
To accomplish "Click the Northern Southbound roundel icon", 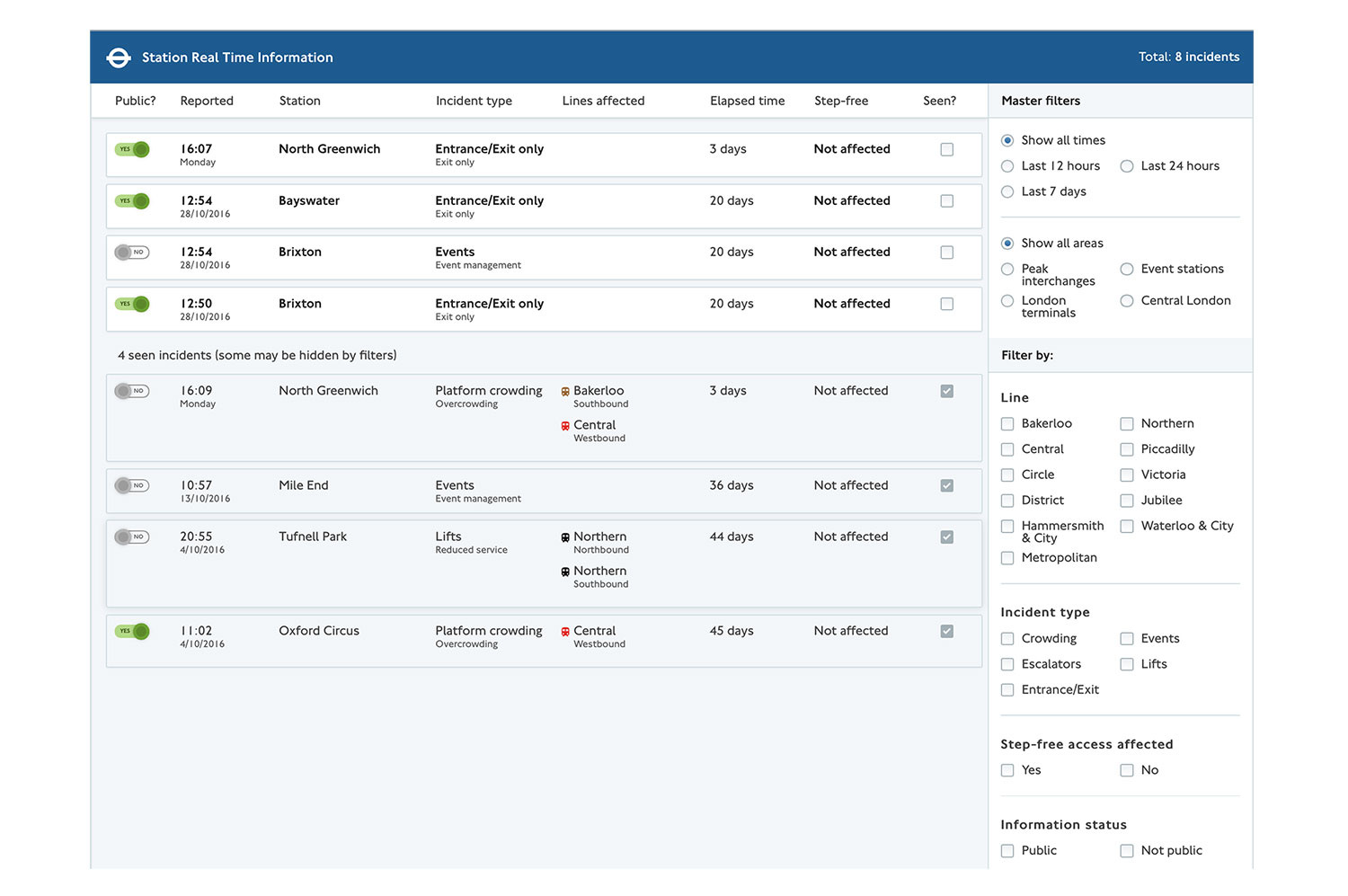I will pos(563,571).
